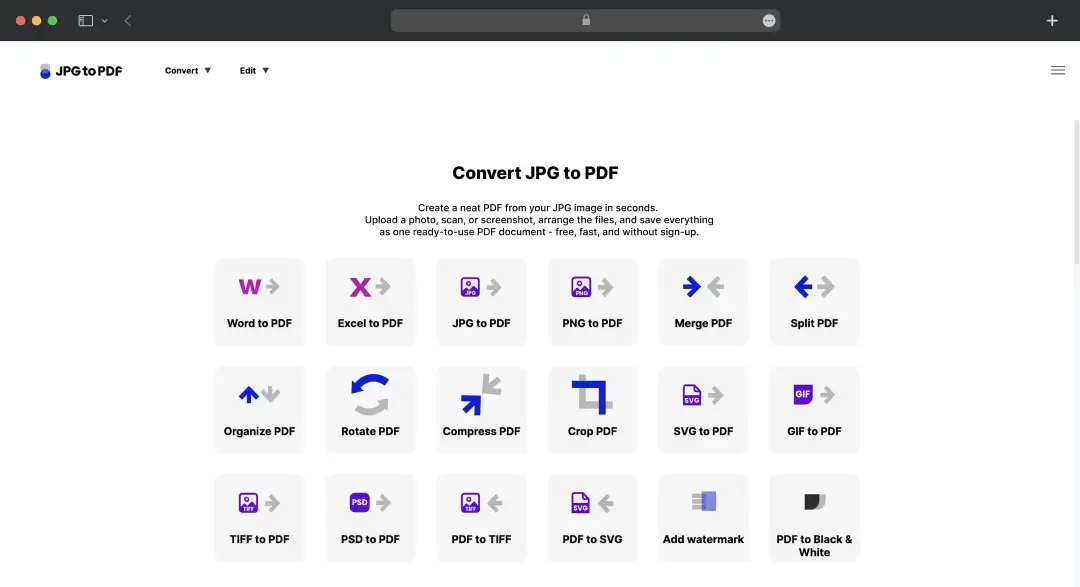Viewport: 1080px width, 587px height.
Task: Click the JPG to PDF site logo
Action: (81, 71)
